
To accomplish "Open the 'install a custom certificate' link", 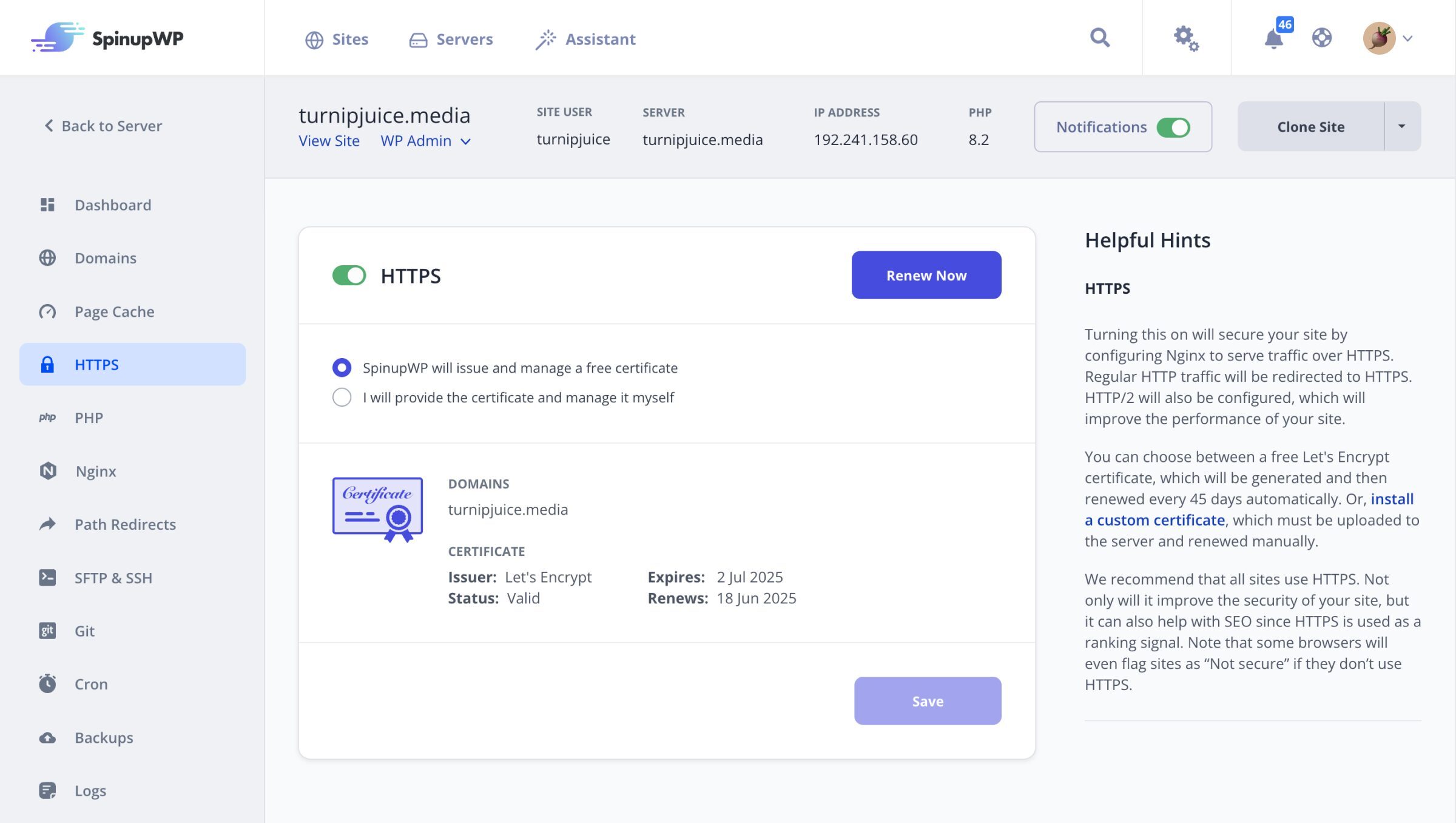I will (1154, 520).
